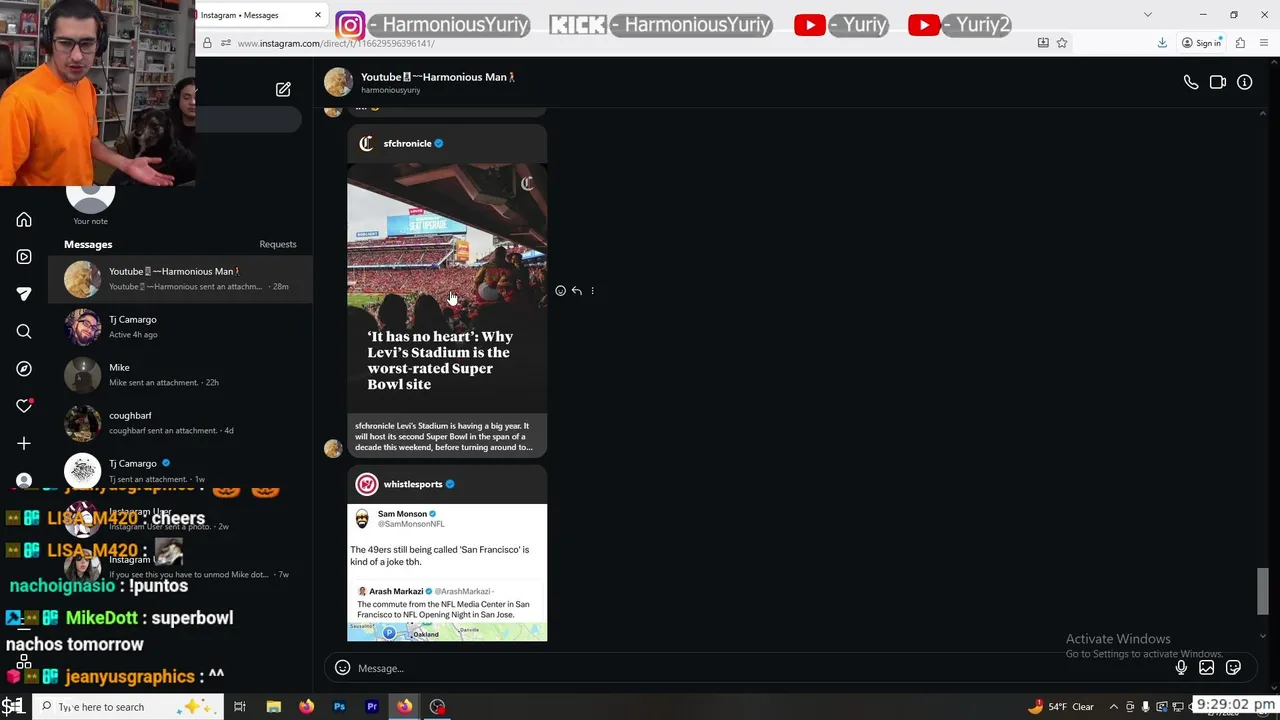Open the Requests link
1280x720 pixels.
pyautogui.click(x=278, y=244)
